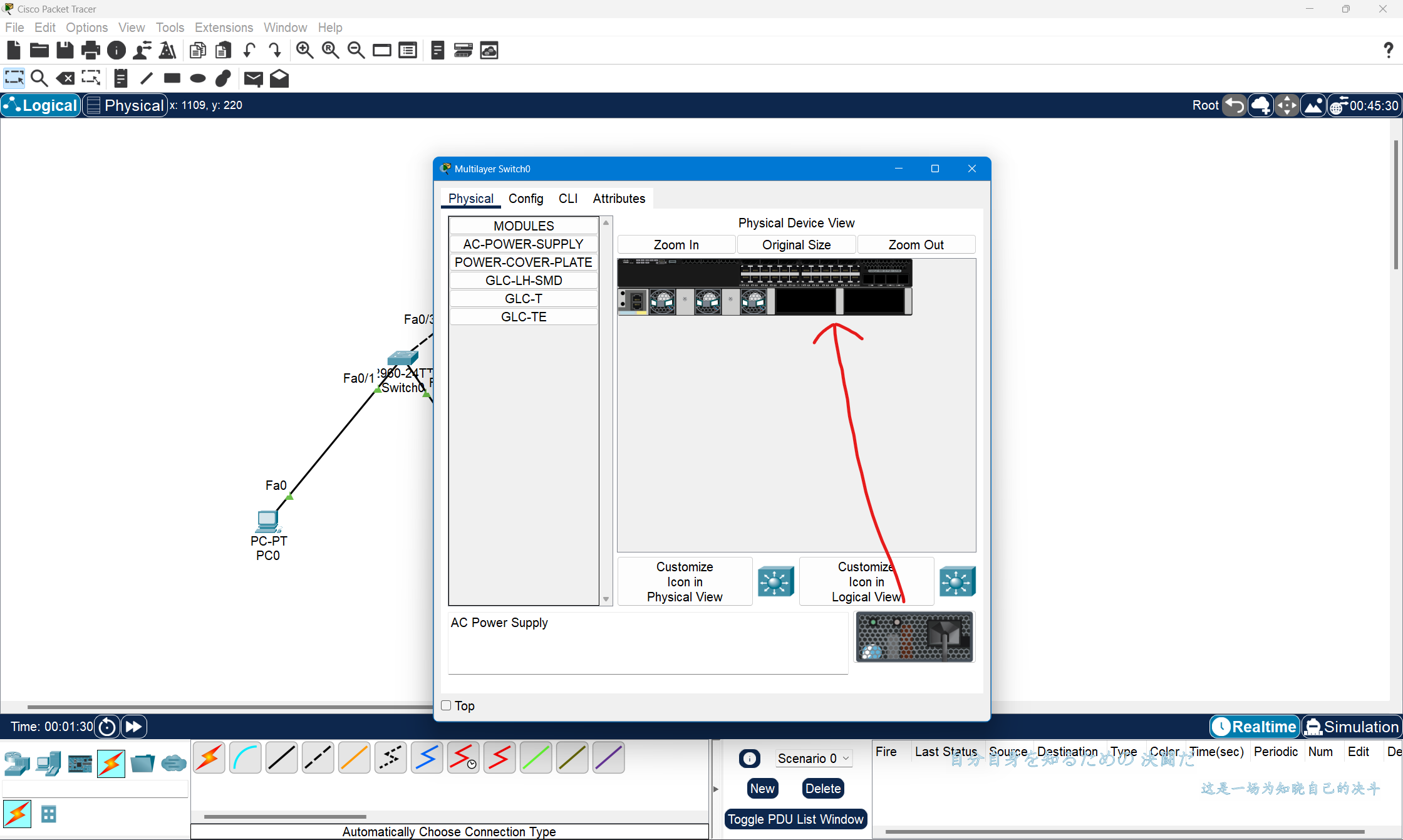1403x840 pixels.
Task: Zoom in the workspace with magnifier plus
Action: coord(305,50)
